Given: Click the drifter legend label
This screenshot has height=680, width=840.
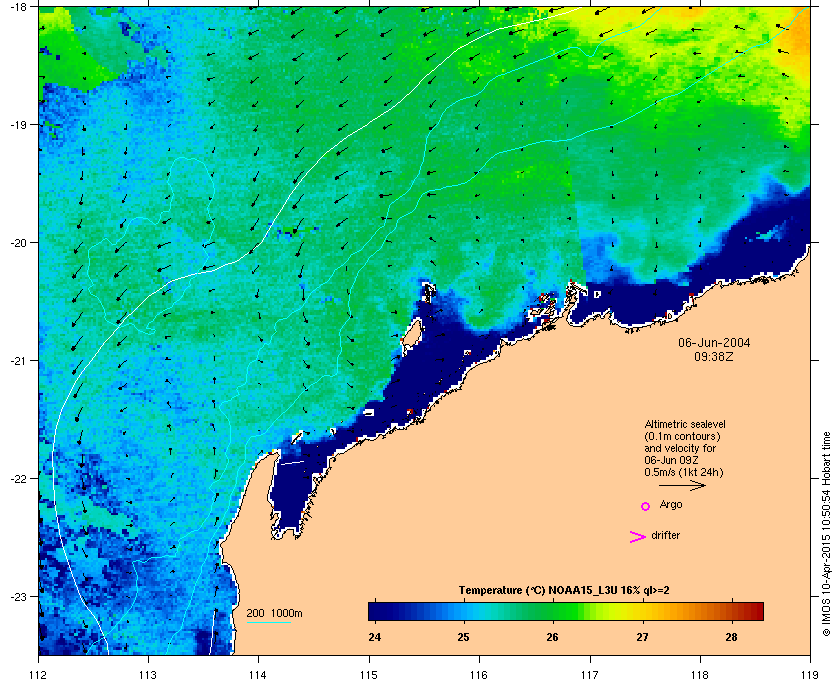Looking at the screenshot, I should coord(665,535).
